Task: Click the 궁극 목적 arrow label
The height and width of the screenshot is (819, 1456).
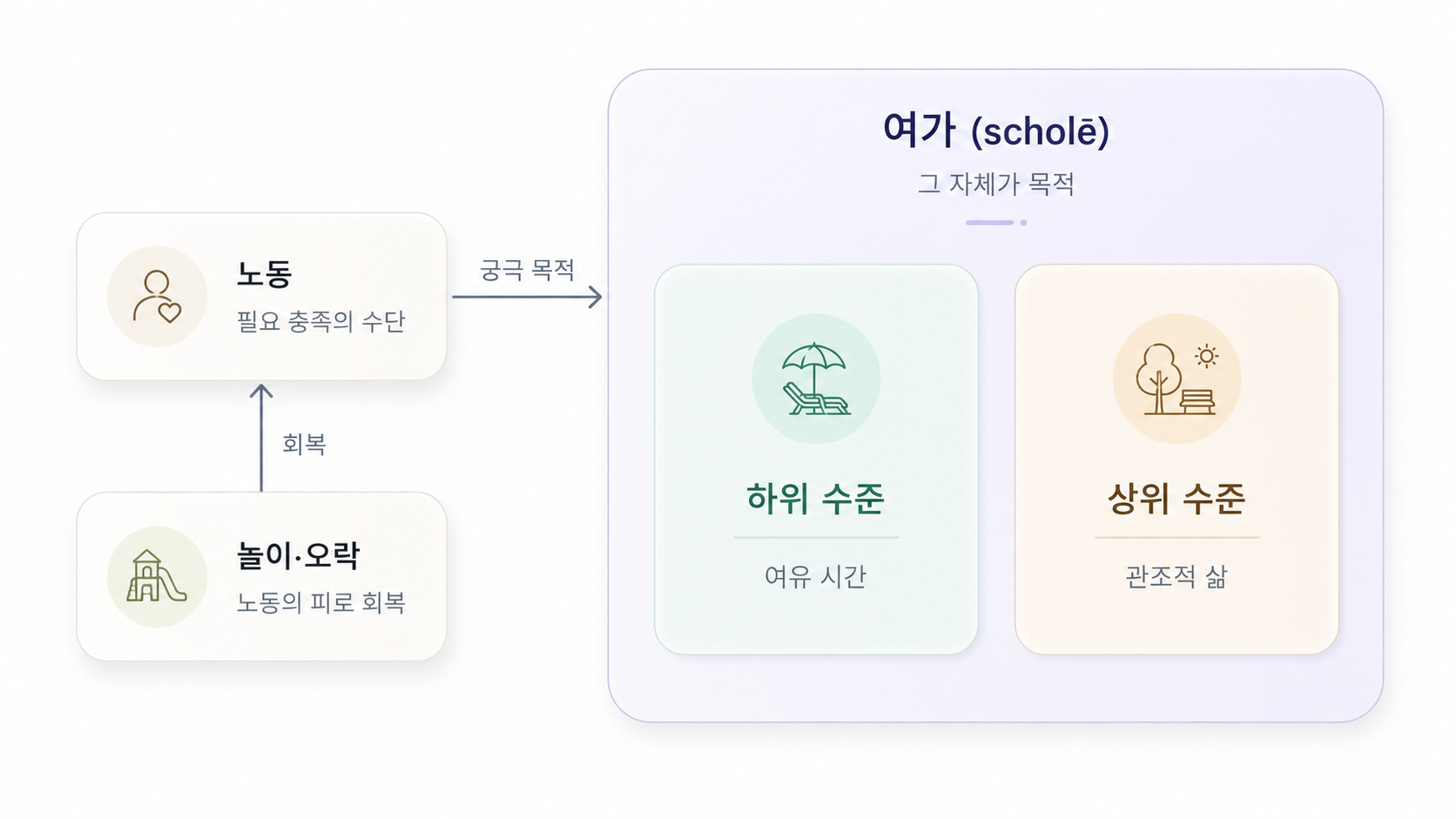Action: tap(528, 270)
